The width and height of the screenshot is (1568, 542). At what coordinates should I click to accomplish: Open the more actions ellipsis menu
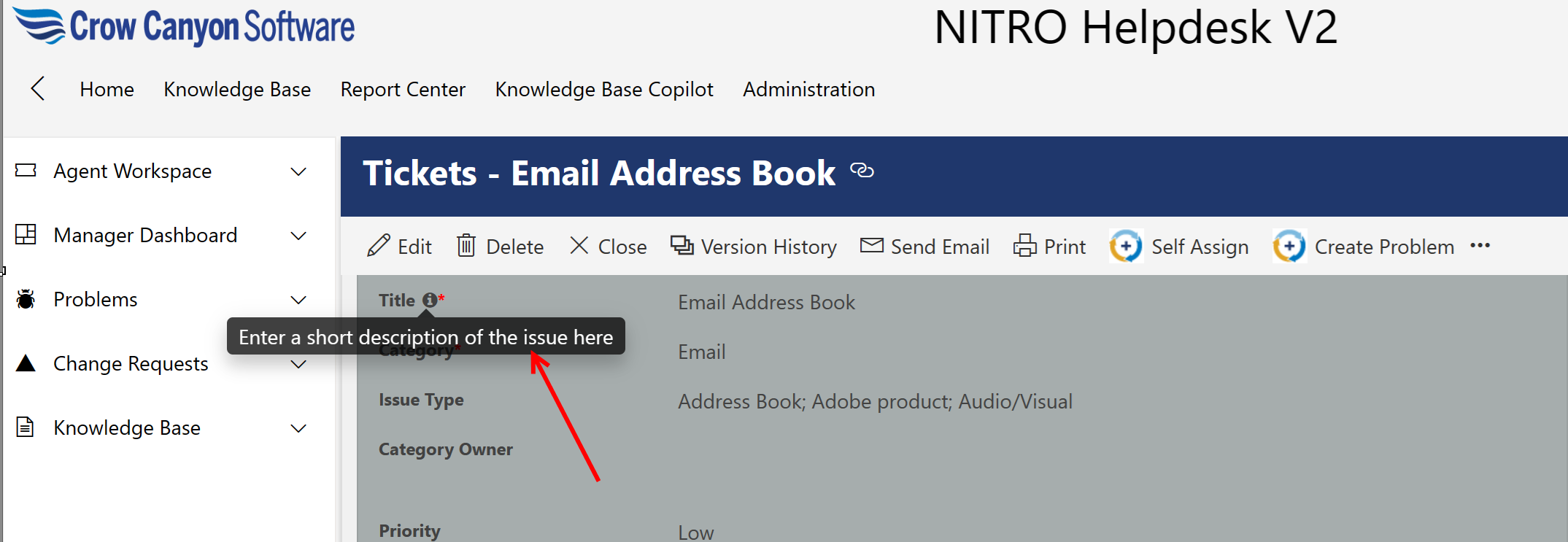1480,246
